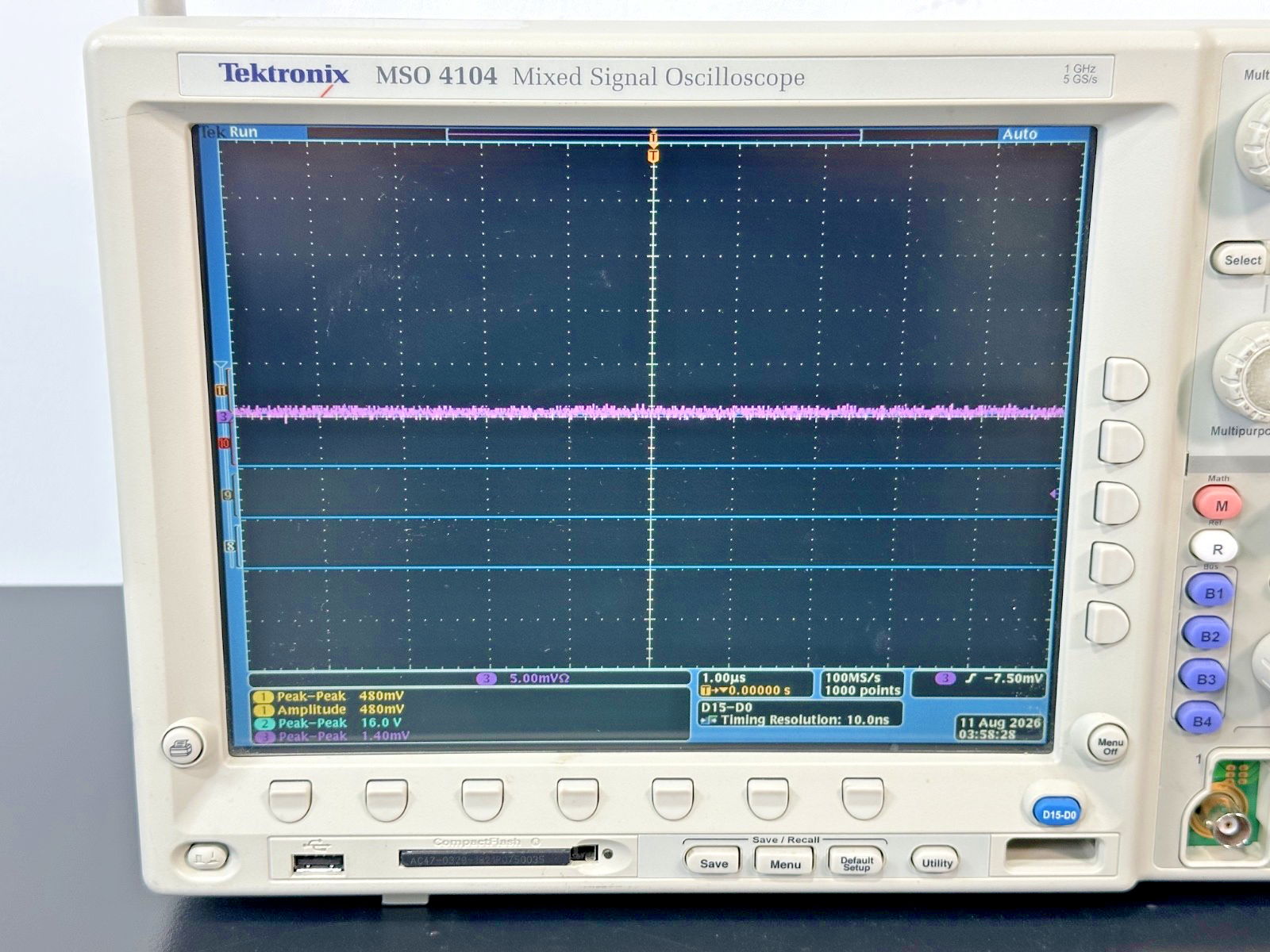This screenshot has width=1270, height=952.
Task: Tap the 1000 points record length readout
Action: coord(862,690)
